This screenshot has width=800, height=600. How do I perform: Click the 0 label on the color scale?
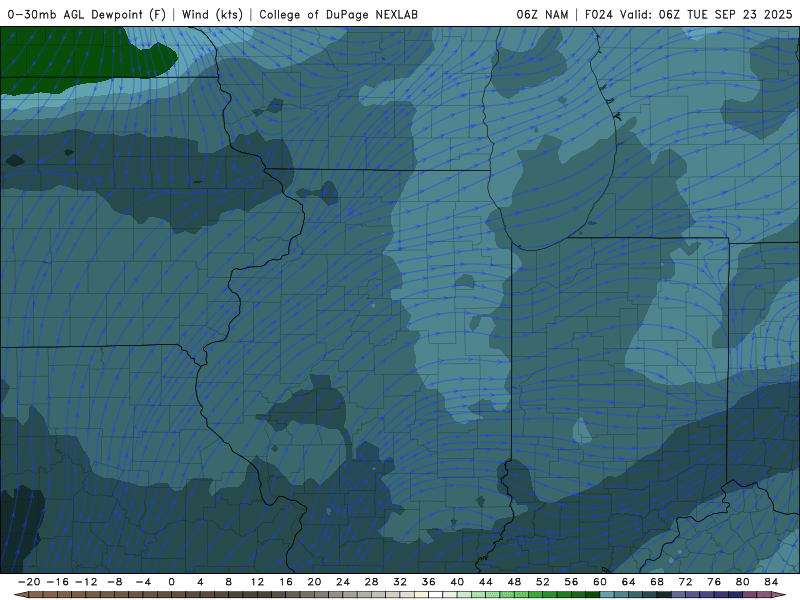pyautogui.click(x=171, y=582)
